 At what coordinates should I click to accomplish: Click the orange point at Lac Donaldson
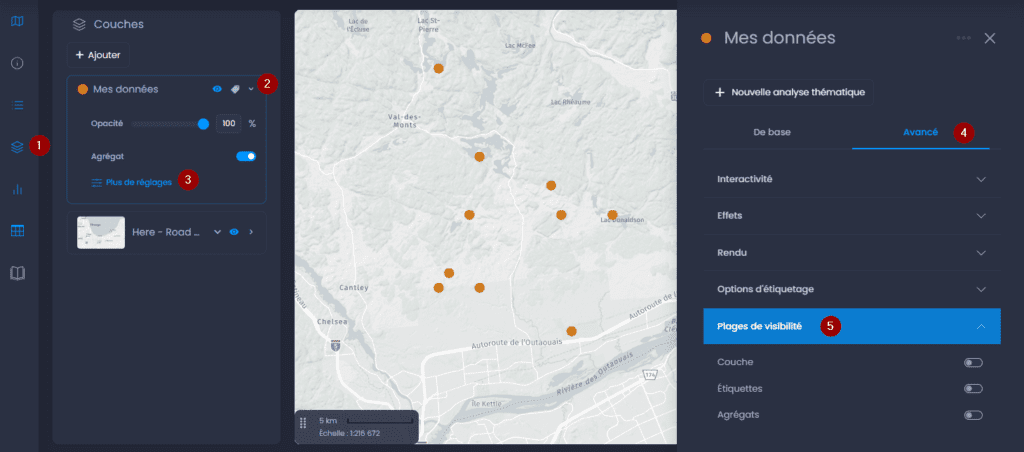point(613,215)
